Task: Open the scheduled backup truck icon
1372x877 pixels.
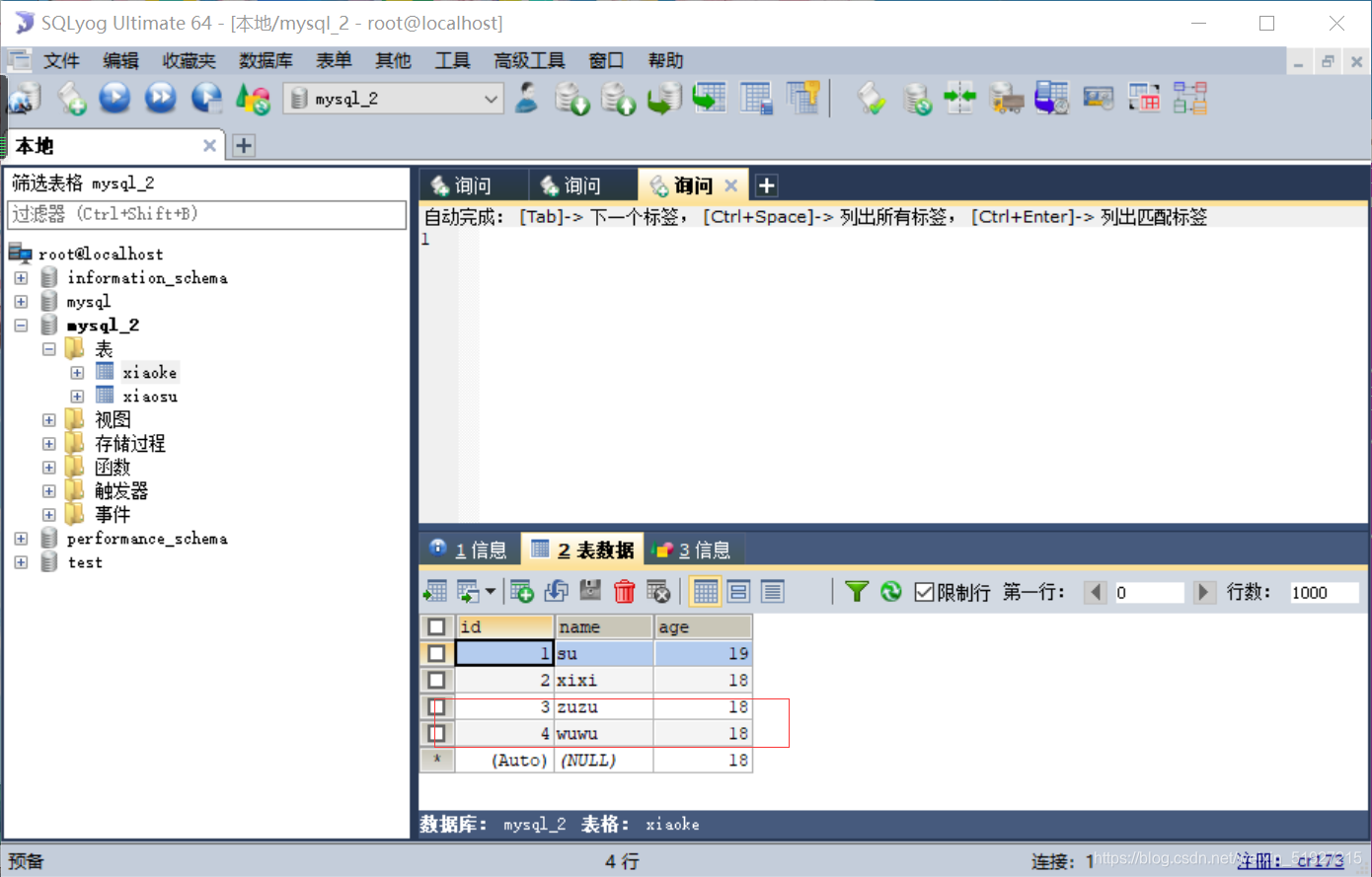Action: (1006, 98)
